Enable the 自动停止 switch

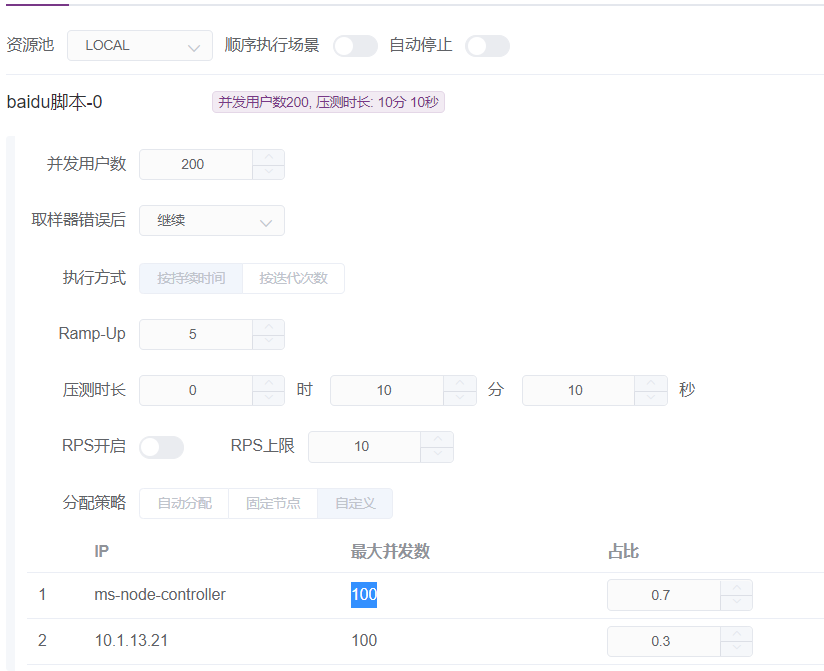[x=487, y=46]
